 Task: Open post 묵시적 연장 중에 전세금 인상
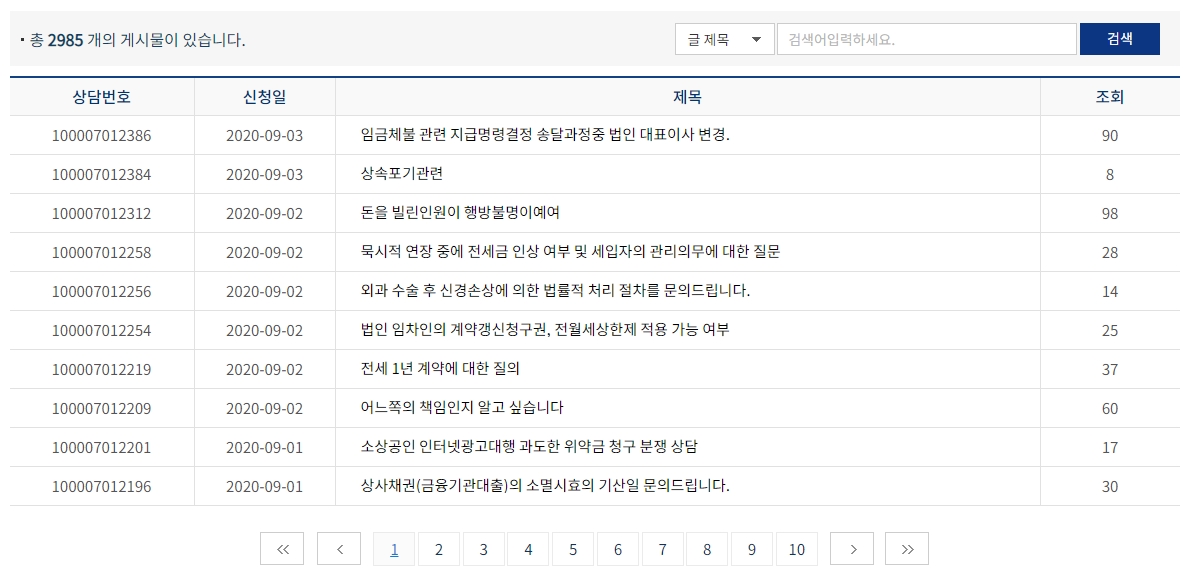point(570,251)
